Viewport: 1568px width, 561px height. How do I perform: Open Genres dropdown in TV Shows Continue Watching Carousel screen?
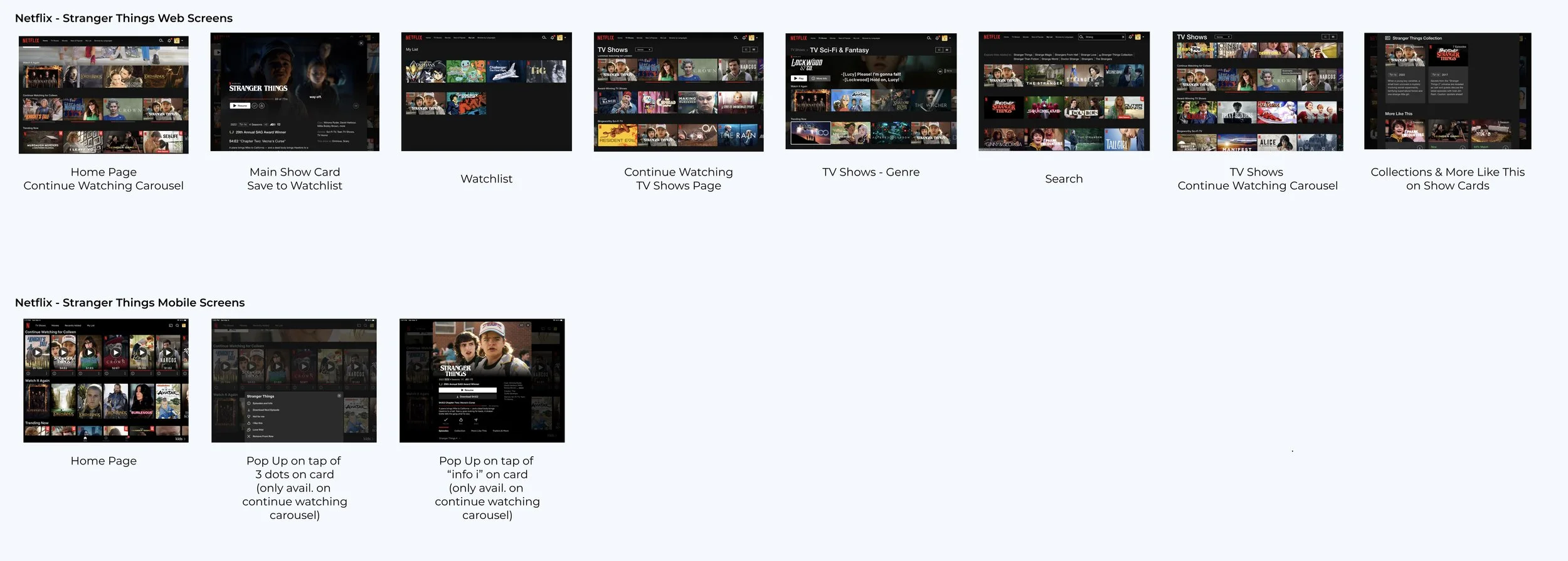point(1223,37)
